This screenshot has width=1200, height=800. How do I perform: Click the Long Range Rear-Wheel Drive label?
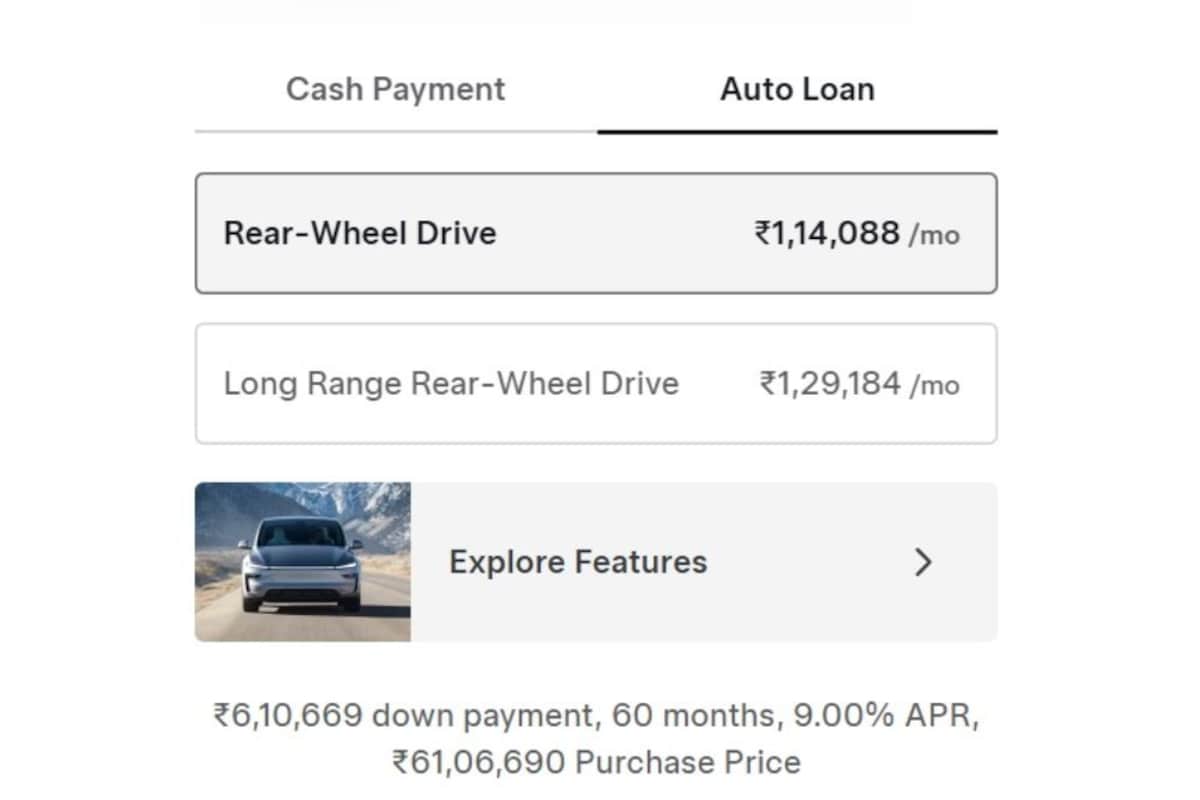click(451, 384)
